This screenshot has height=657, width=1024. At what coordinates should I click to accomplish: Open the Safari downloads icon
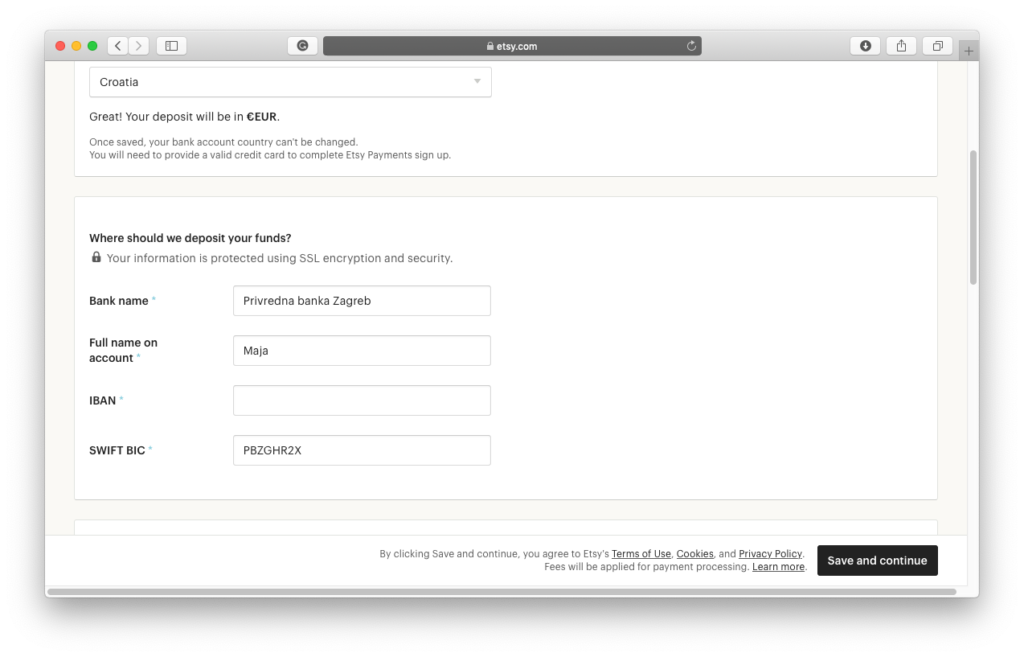(x=864, y=46)
